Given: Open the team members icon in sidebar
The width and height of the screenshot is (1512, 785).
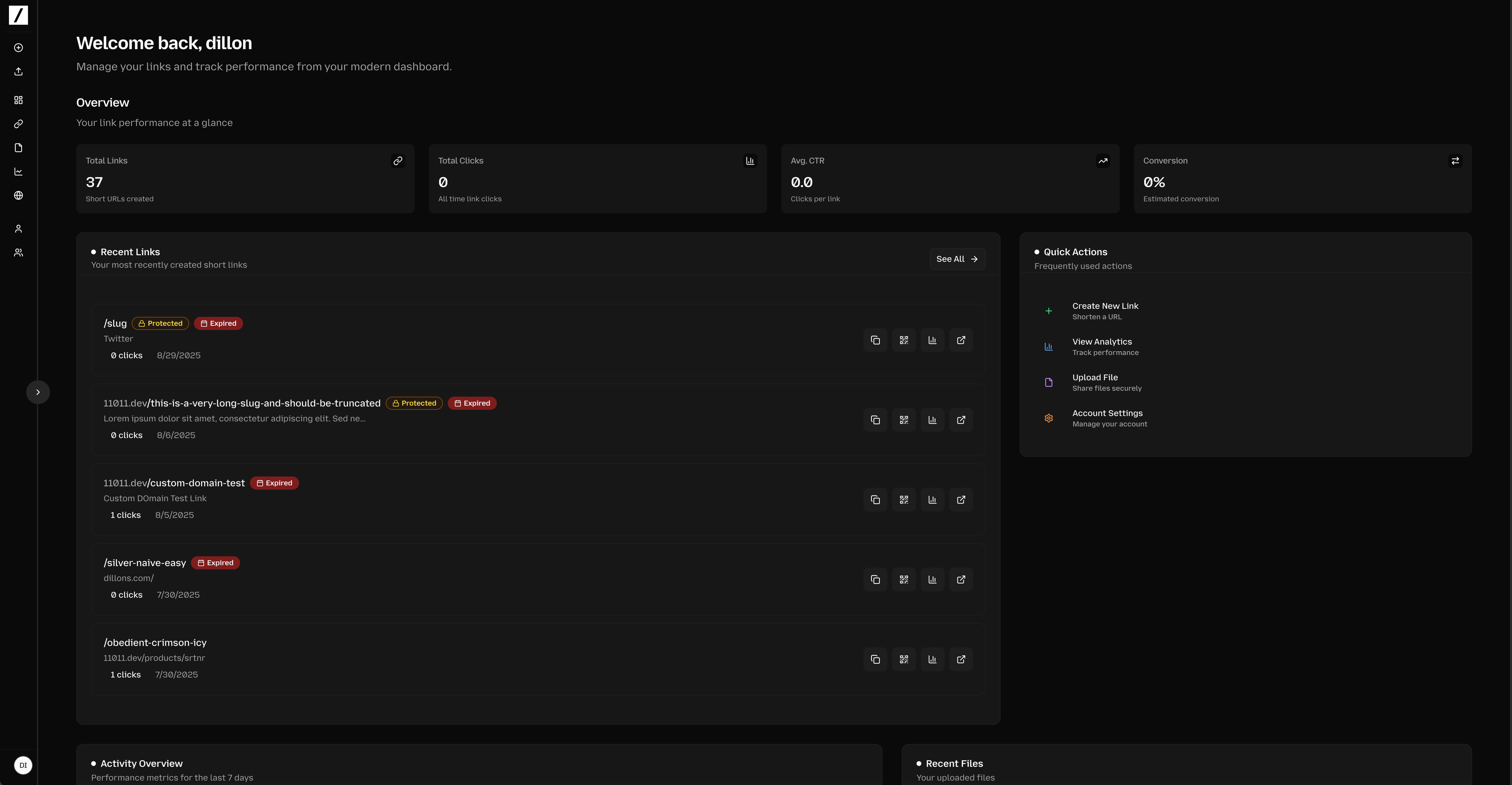Looking at the screenshot, I should [x=18, y=253].
